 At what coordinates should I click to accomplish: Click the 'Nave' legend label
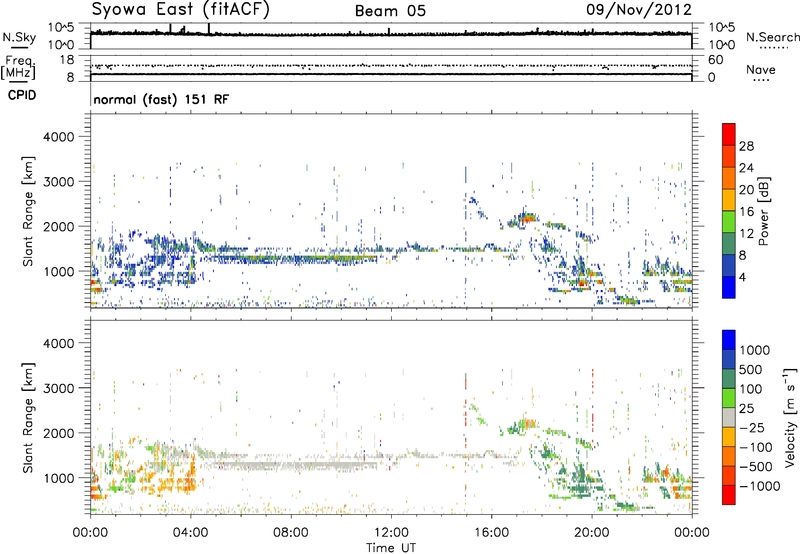click(761, 69)
